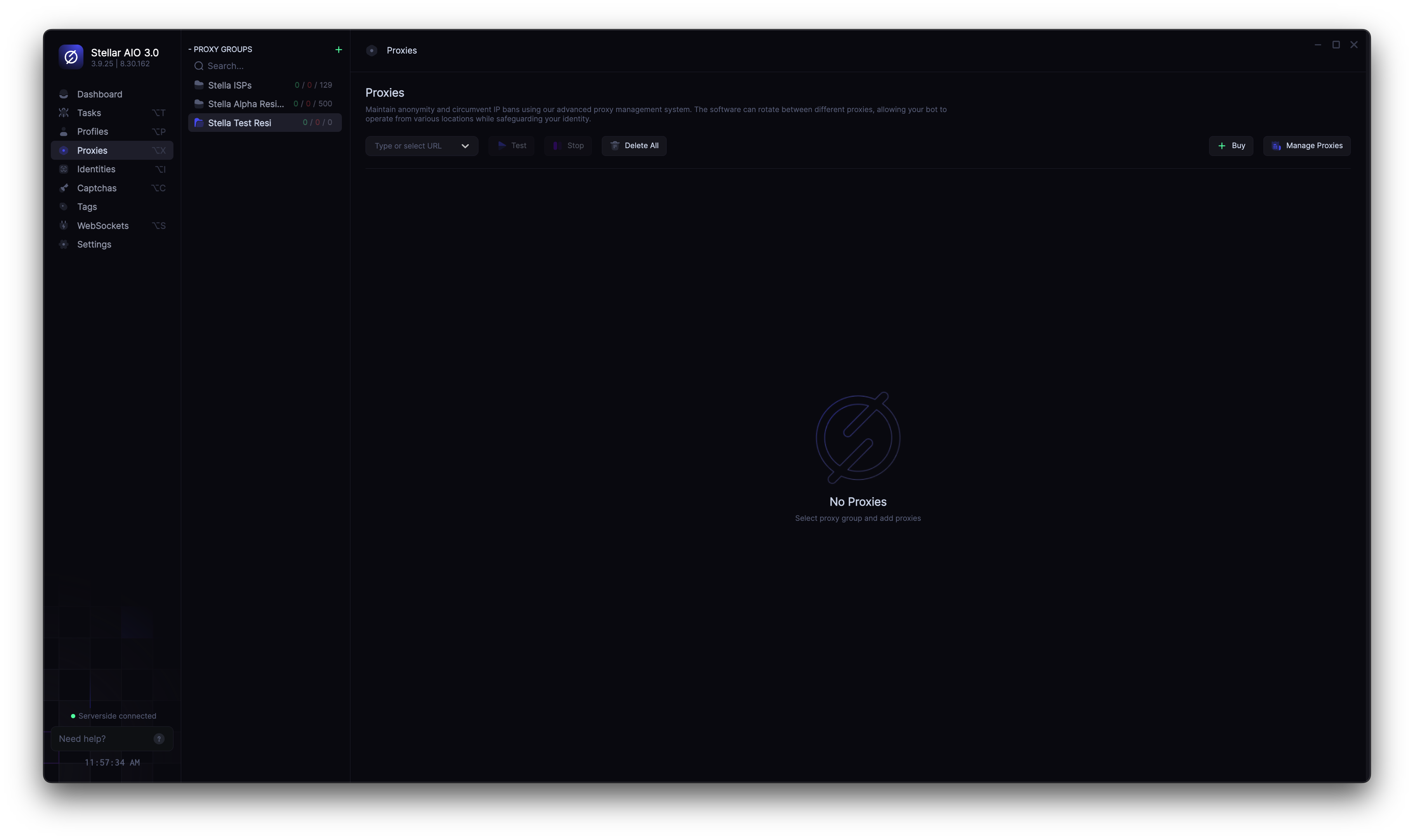Click the Manage Proxies icon

[x=1276, y=146]
